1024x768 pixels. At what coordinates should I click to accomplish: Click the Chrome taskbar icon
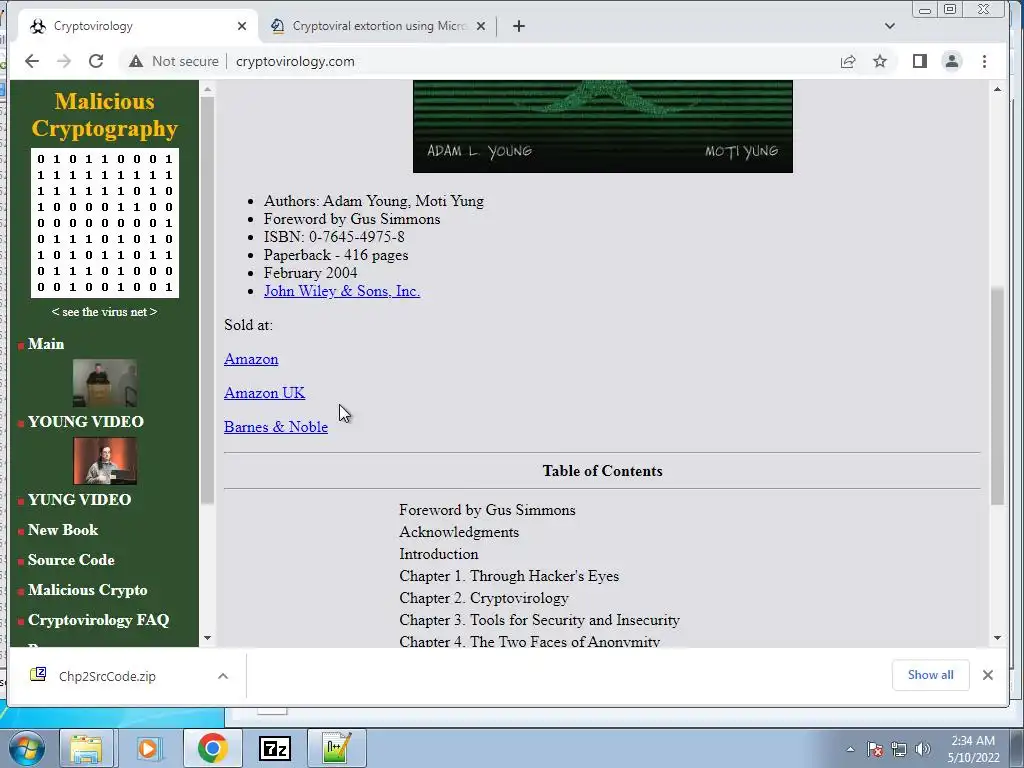click(212, 748)
